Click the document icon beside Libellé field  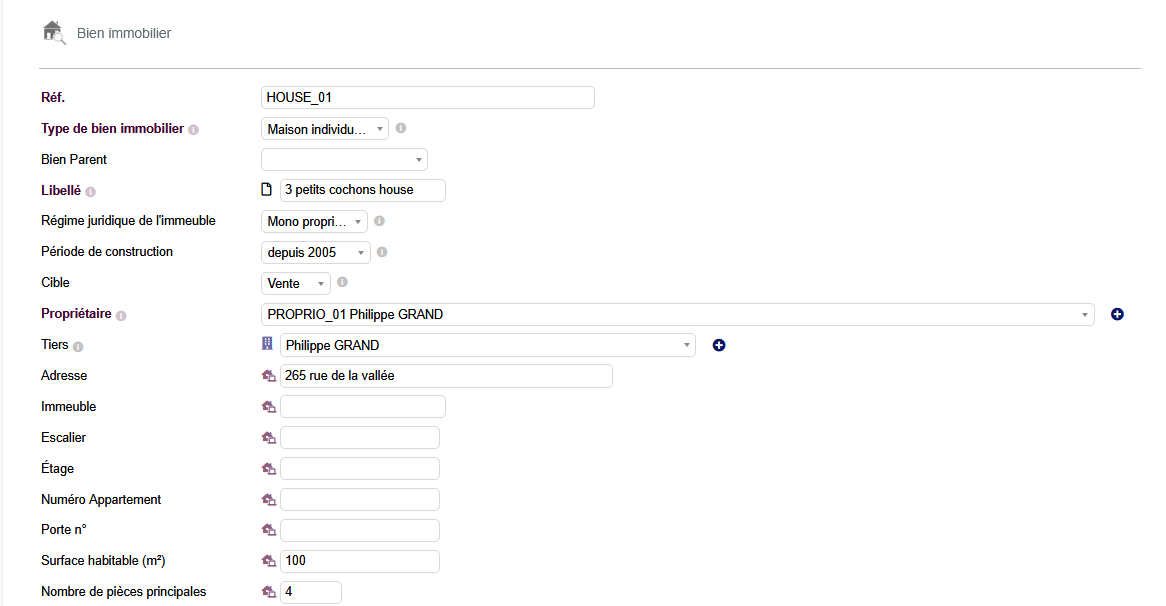pyautogui.click(x=267, y=190)
